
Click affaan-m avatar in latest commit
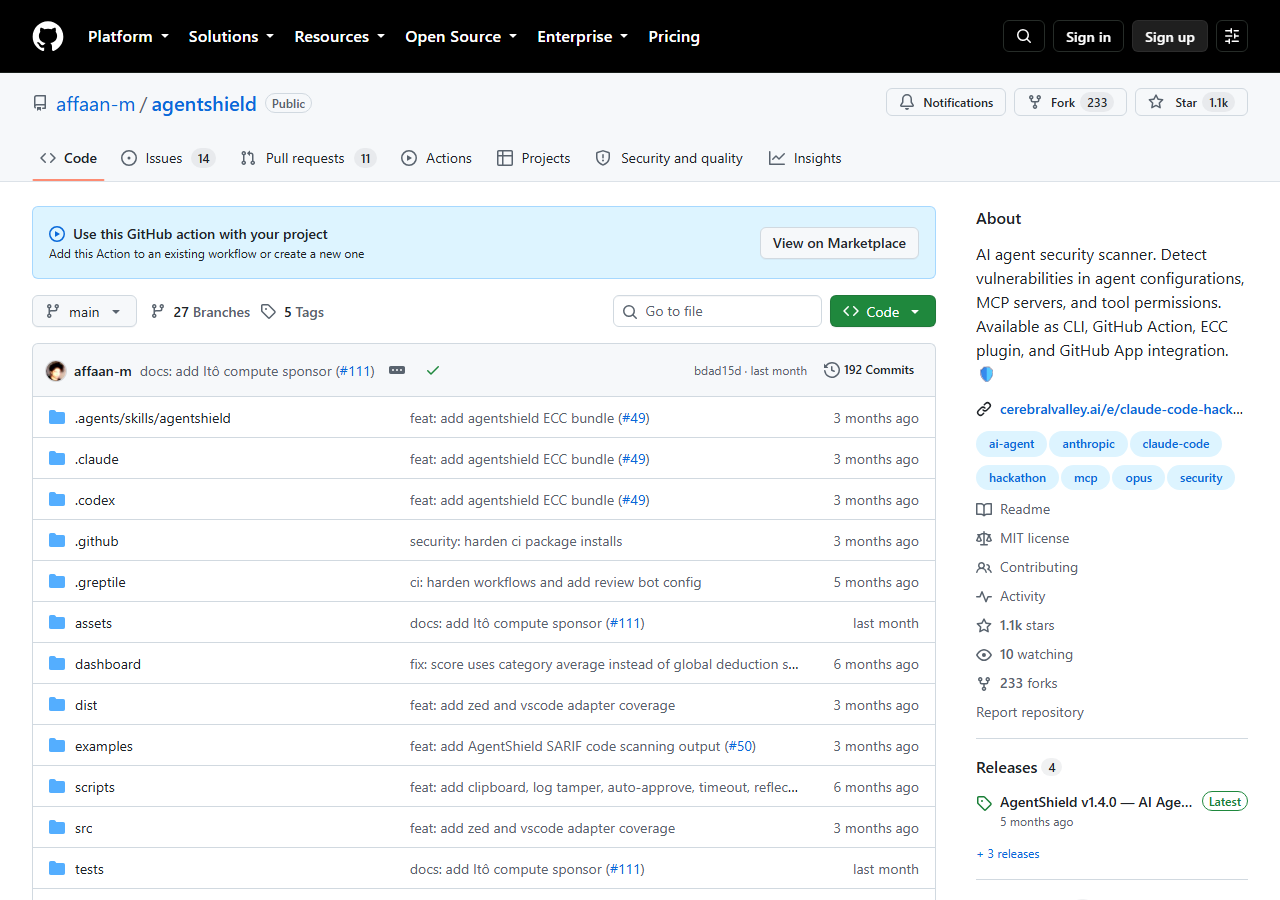point(56,371)
